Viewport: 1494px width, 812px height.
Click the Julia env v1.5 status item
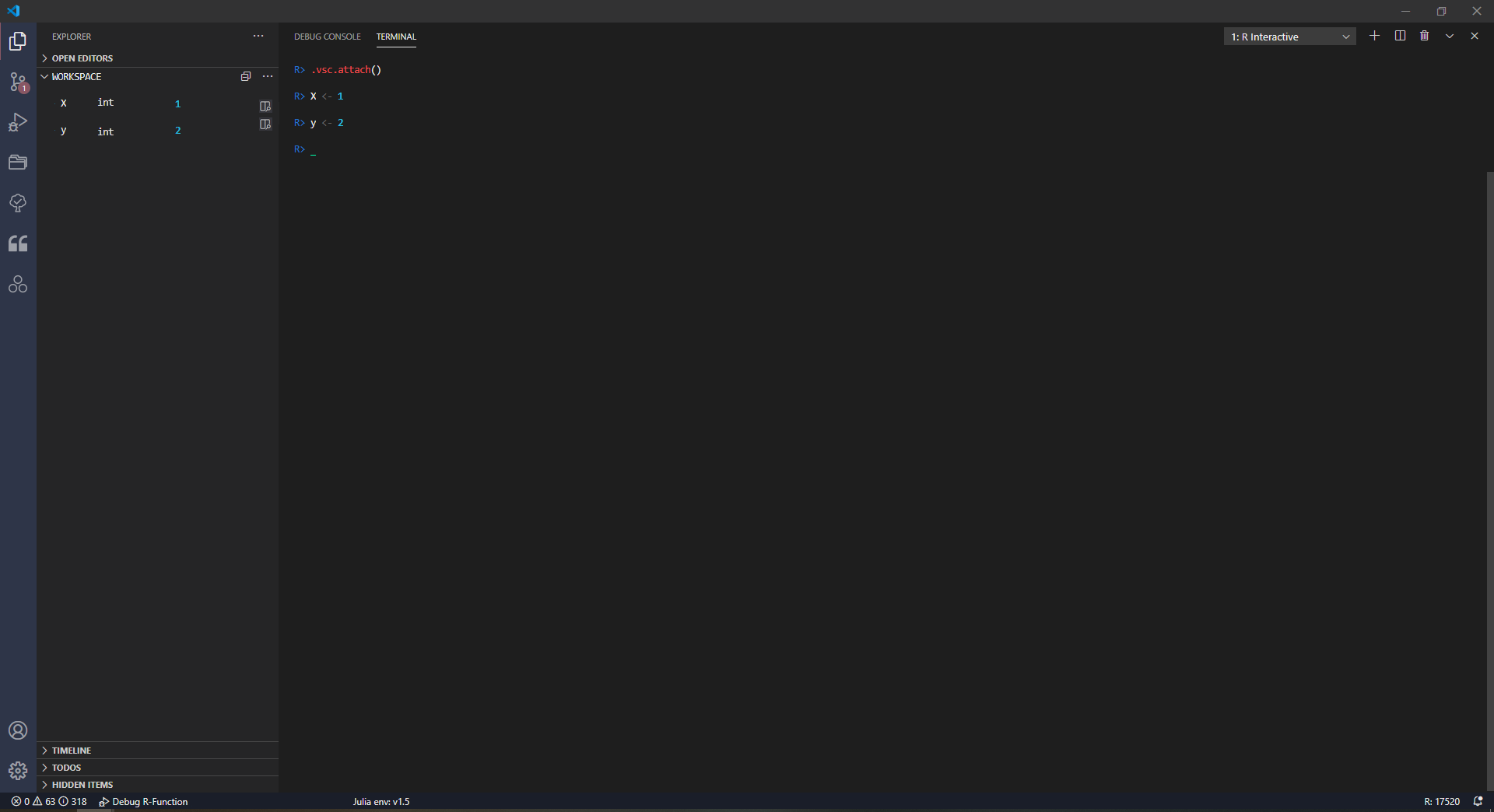point(381,802)
